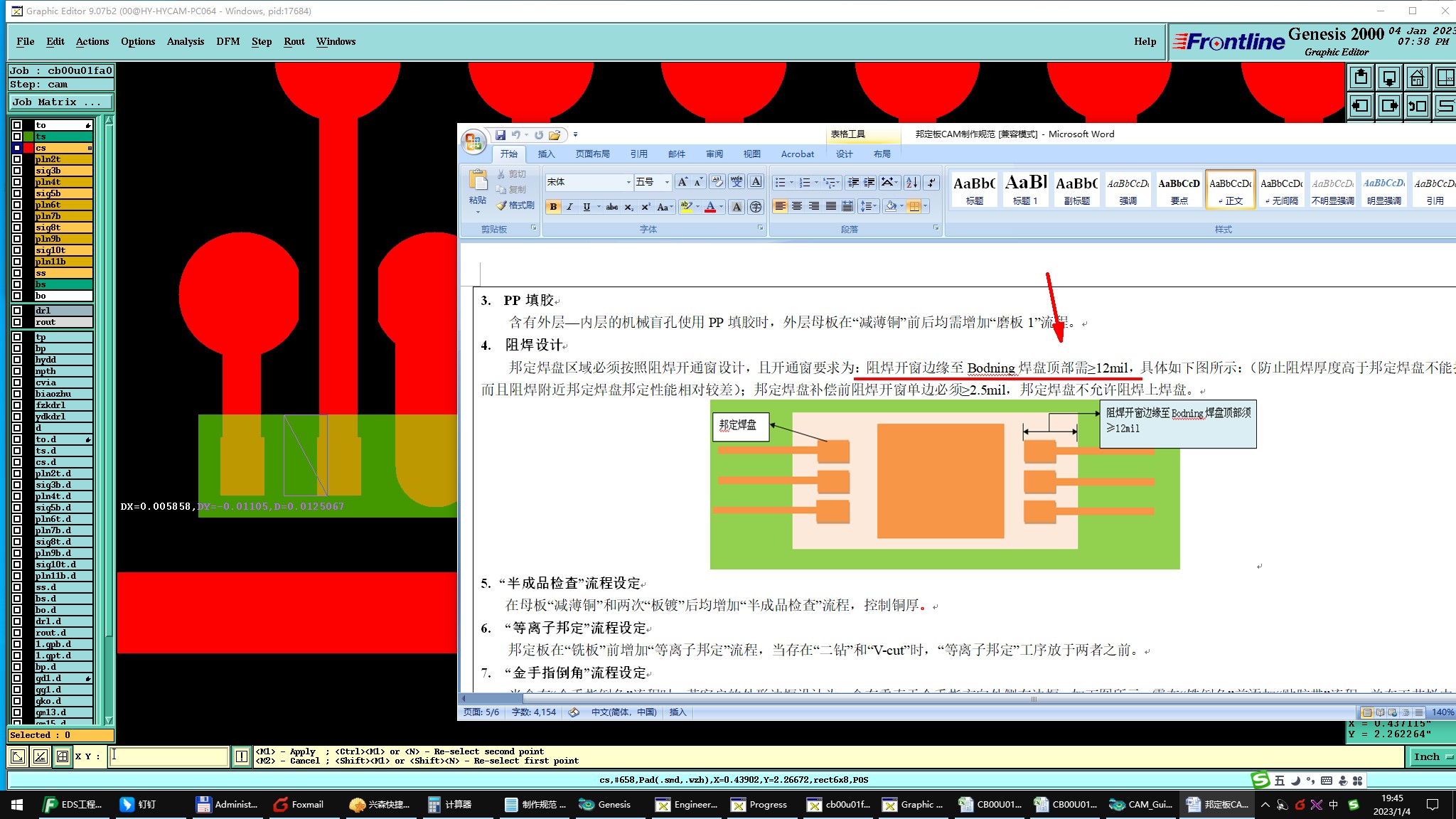This screenshot has height=819, width=1456.
Task: Switch to the 页面布局 ribbon tab
Action: coord(592,154)
